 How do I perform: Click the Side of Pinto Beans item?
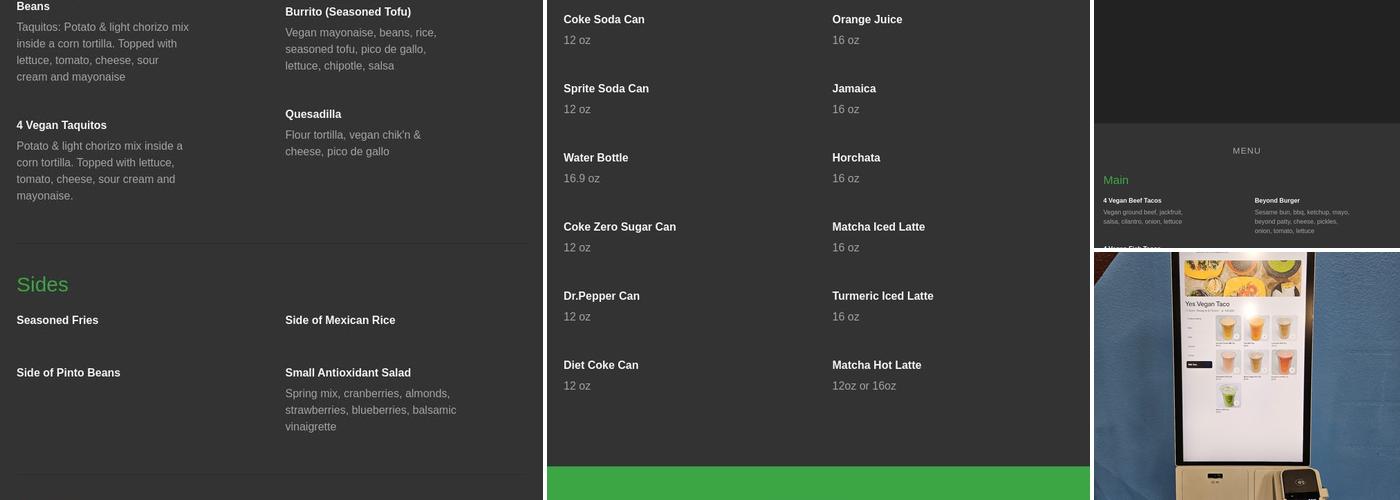coord(68,373)
